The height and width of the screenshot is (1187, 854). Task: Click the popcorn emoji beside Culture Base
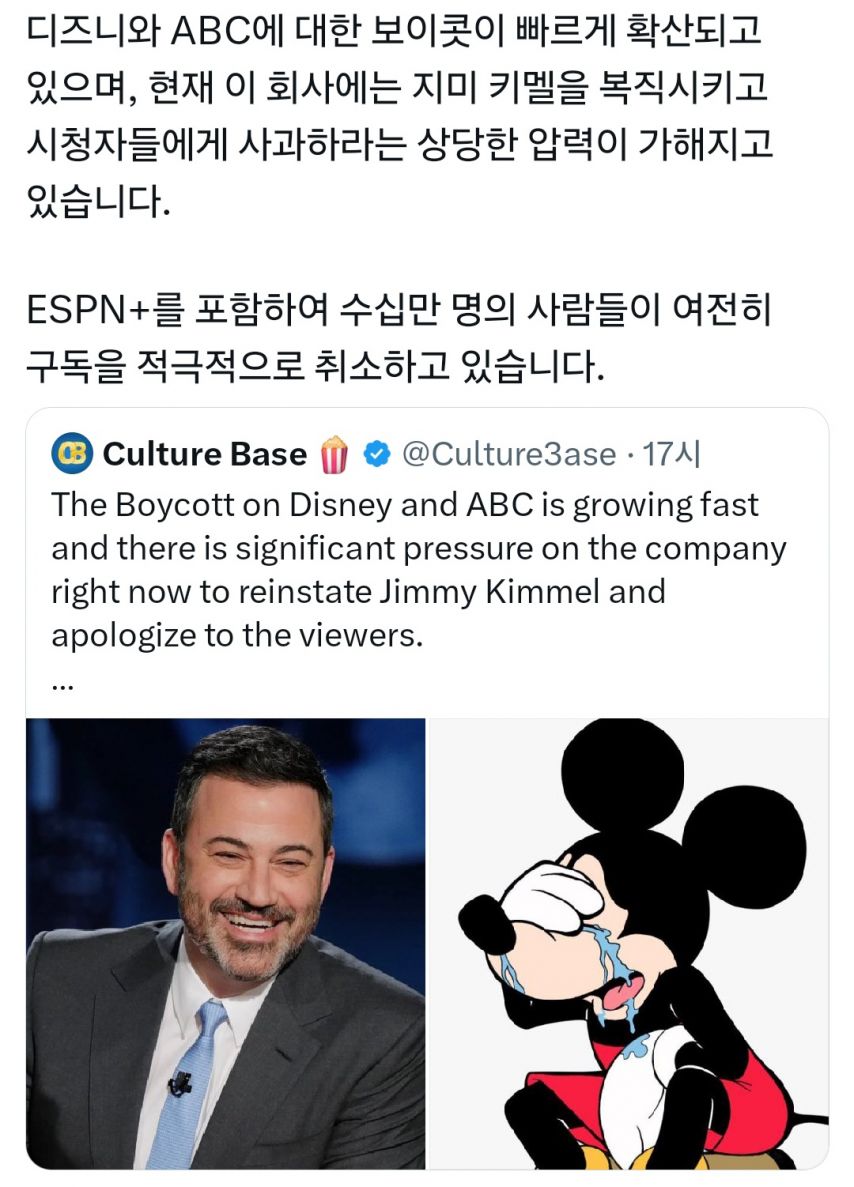[x=334, y=454]
